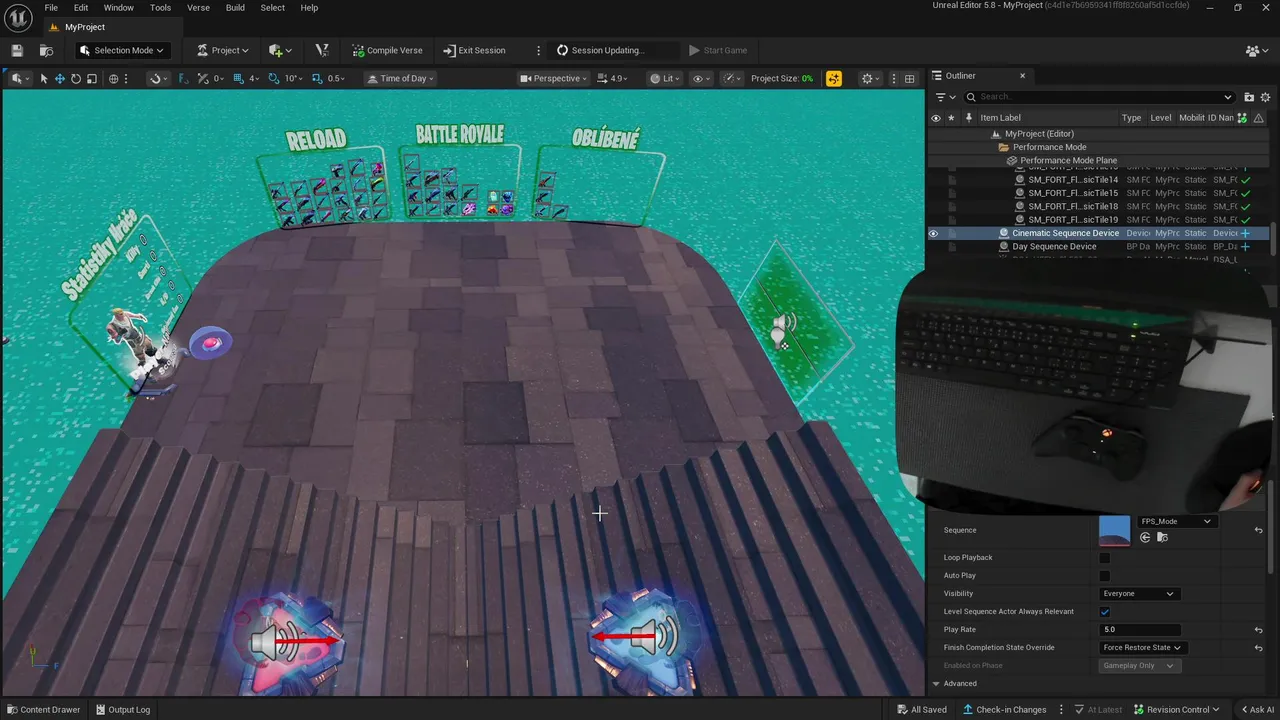Viewport: 1280px width, 720px height.
Task: Click the Sequence asset thumbnail
Action: [x=1114, y=530]
